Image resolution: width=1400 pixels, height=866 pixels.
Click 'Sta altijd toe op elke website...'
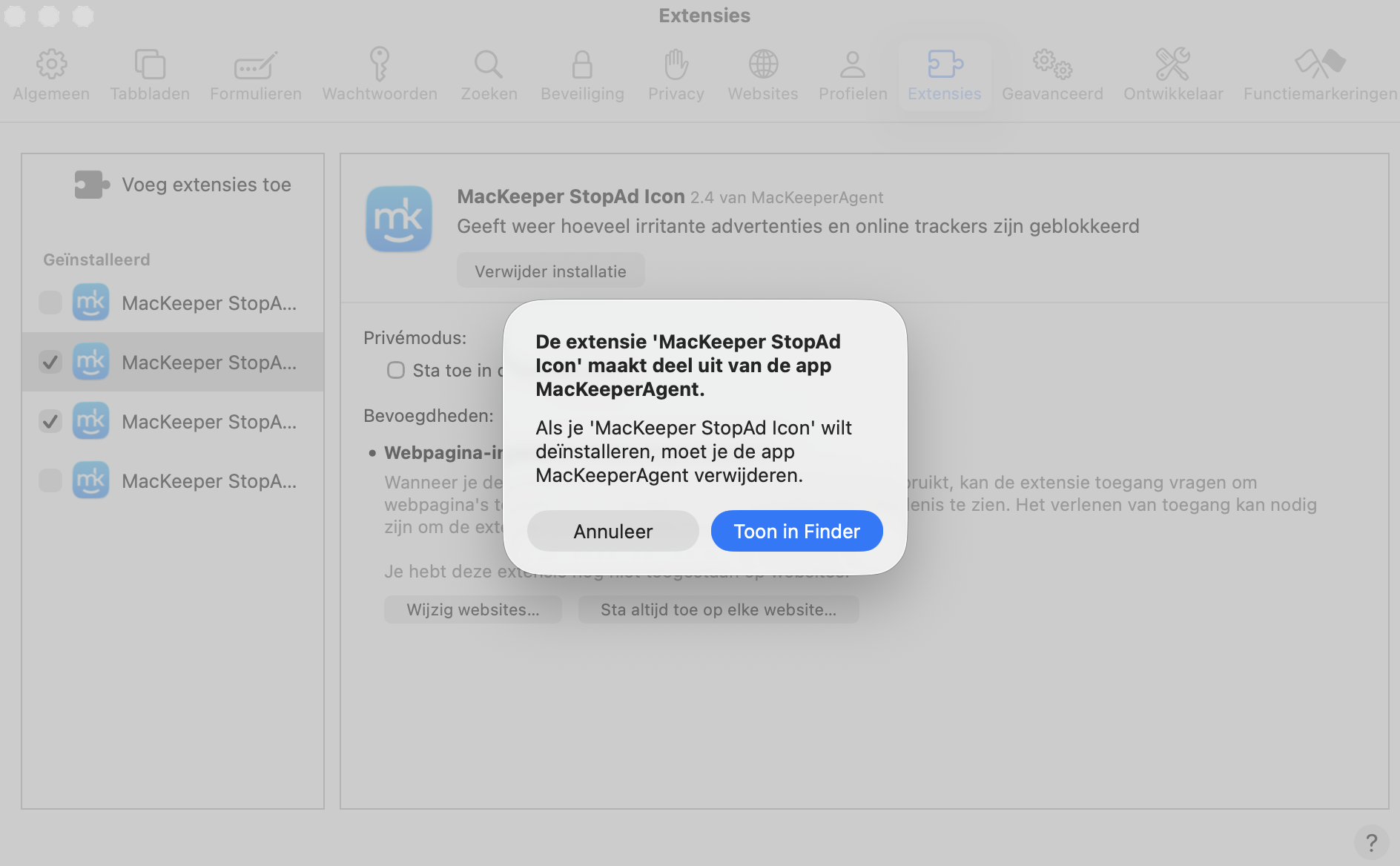coord(718,609)
